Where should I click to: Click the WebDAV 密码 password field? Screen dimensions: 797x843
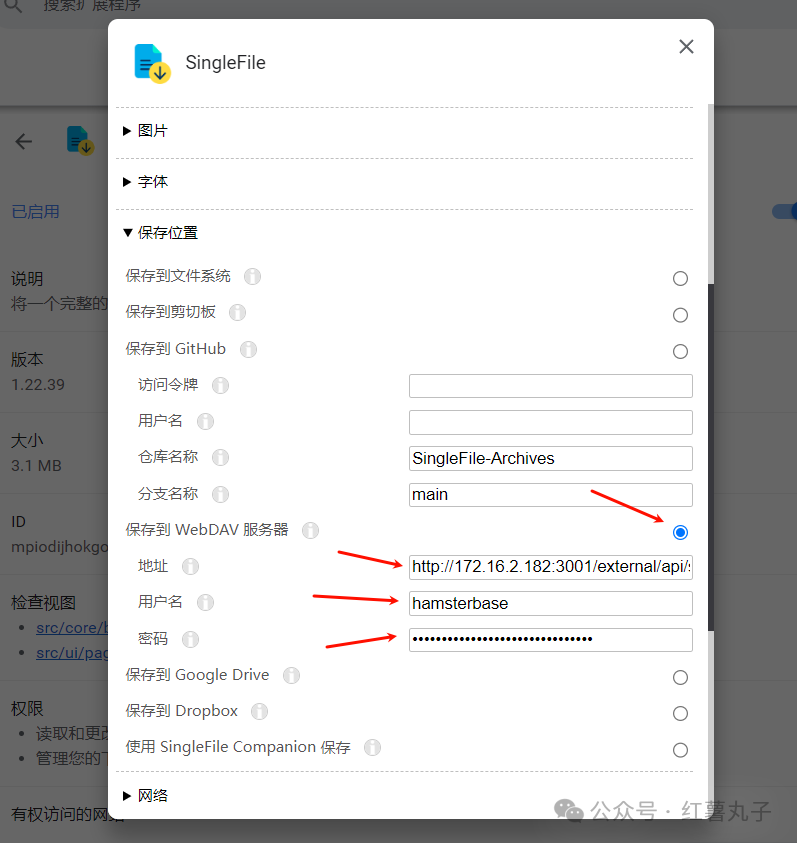point(550,640)
